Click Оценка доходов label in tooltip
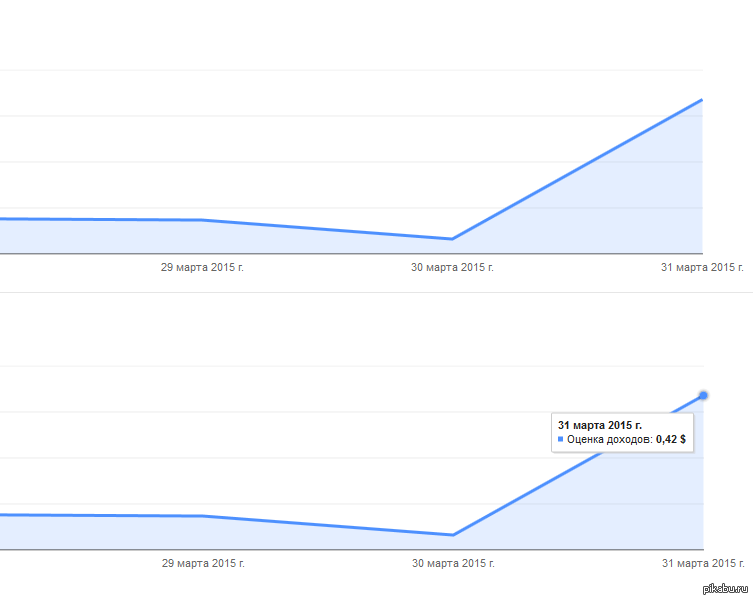The width and height of the screenshot is (753, 600). 610,439
